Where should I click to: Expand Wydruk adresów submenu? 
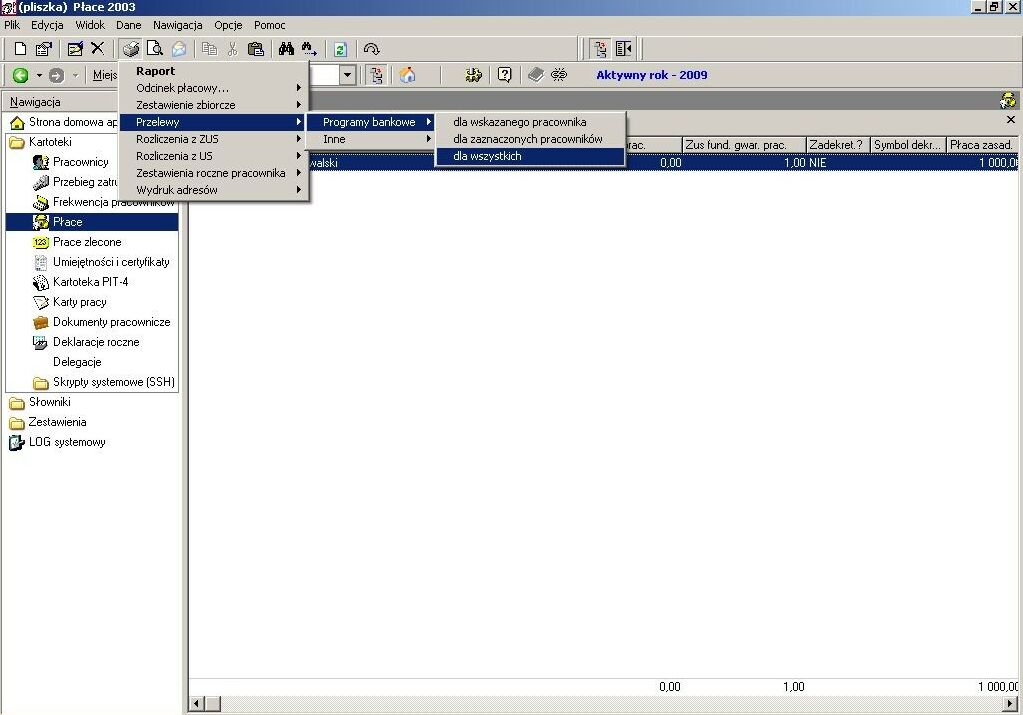point(213,190)
